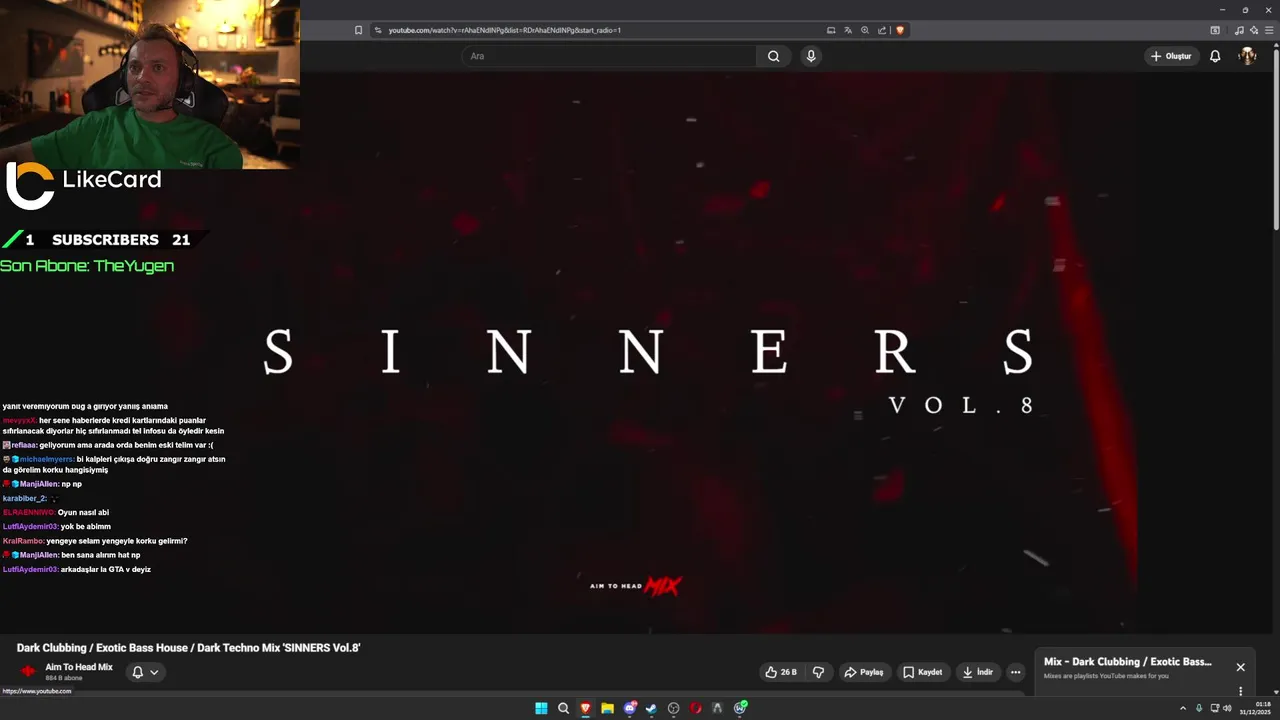Click the subscription notification bell dropdown
The height and width of the screenshot is (720, 1280).
tap(145, 672)
